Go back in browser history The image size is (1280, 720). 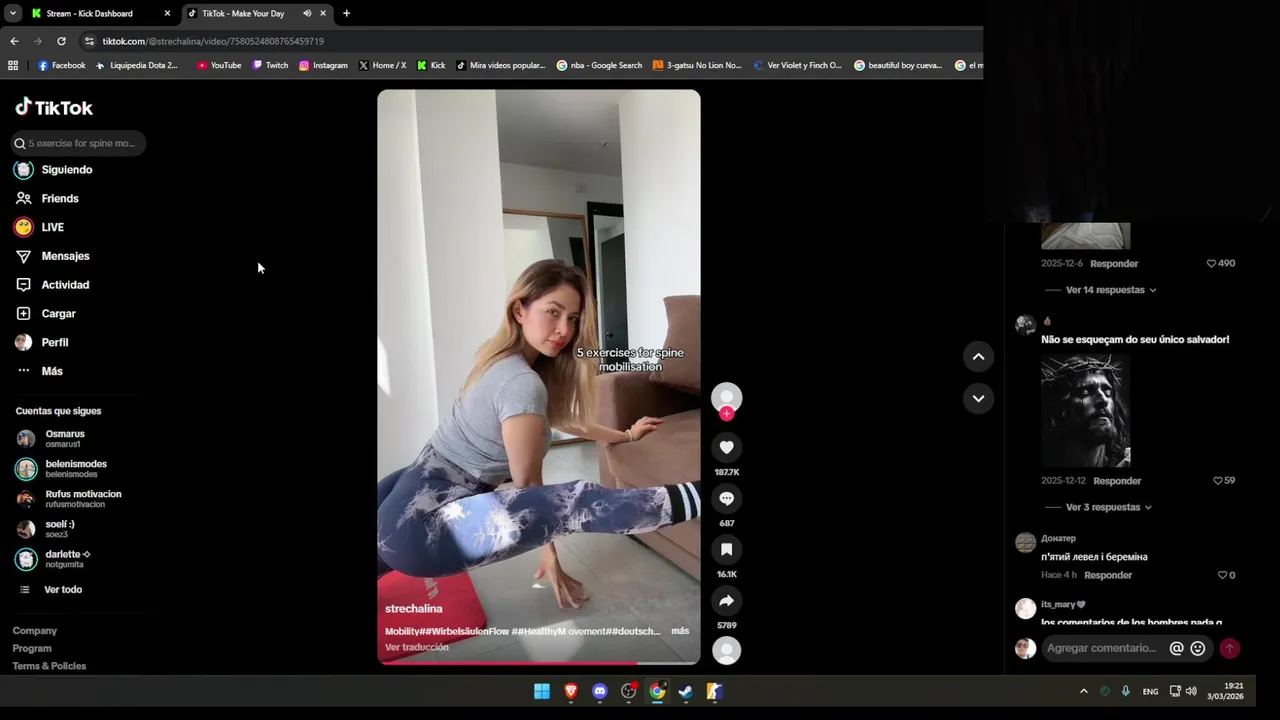point(14,41)
